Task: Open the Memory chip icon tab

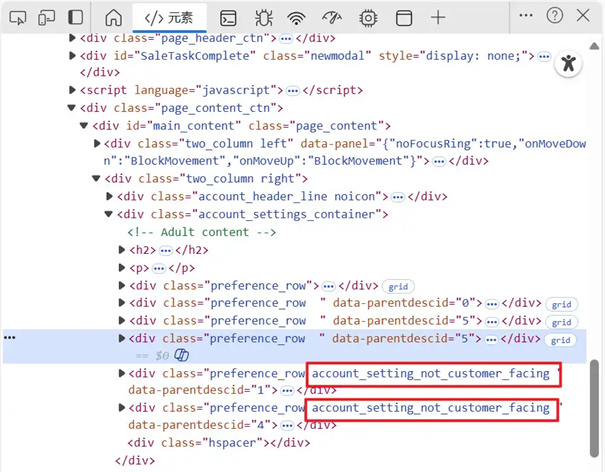Action: point(368,18)
